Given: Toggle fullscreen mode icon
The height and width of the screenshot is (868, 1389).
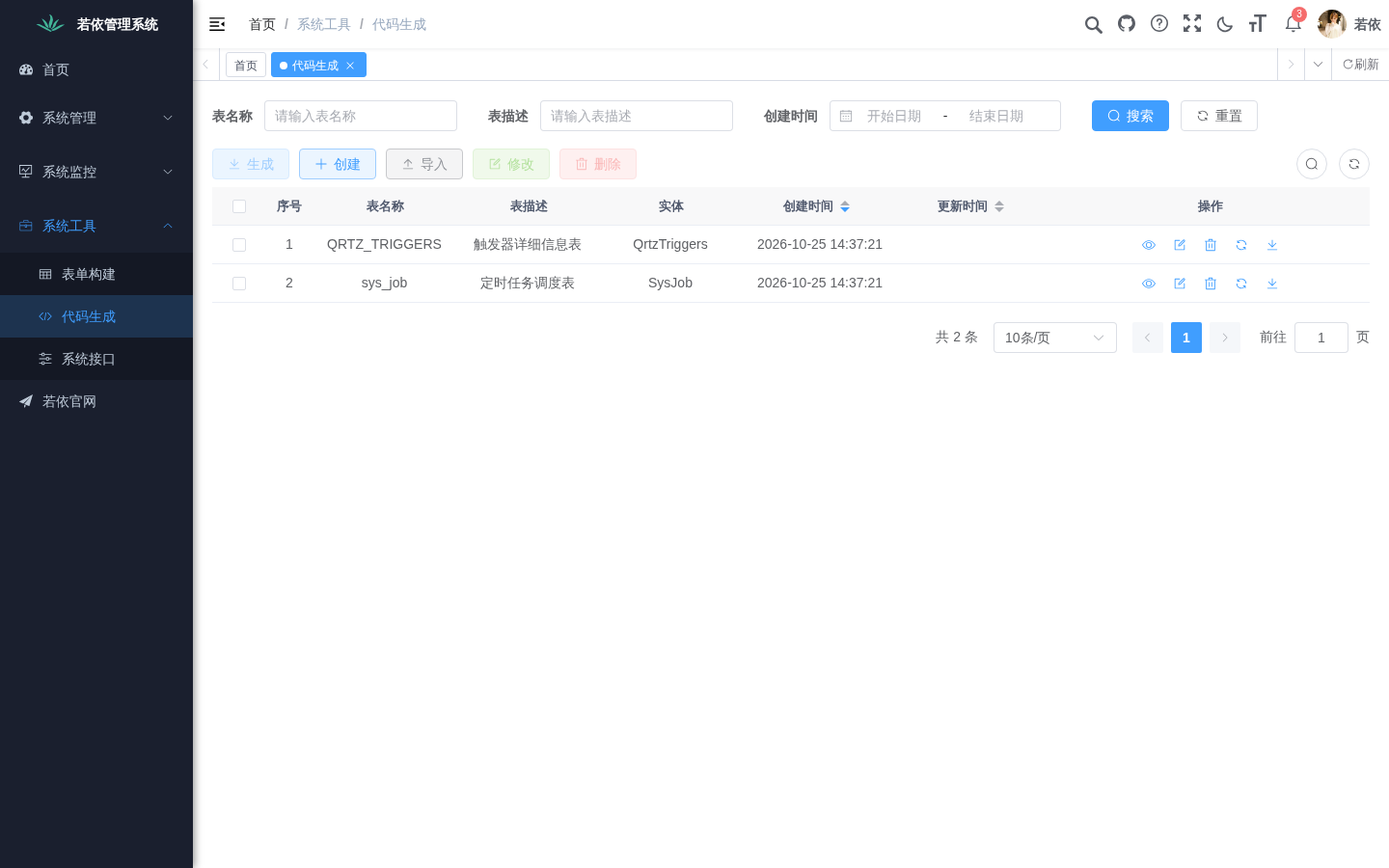Looking at the screenshot, I should click(x=1192, y=23).
